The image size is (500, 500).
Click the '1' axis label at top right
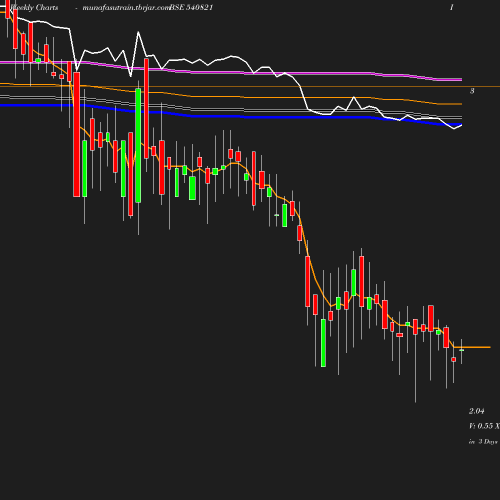coord(452,8)
